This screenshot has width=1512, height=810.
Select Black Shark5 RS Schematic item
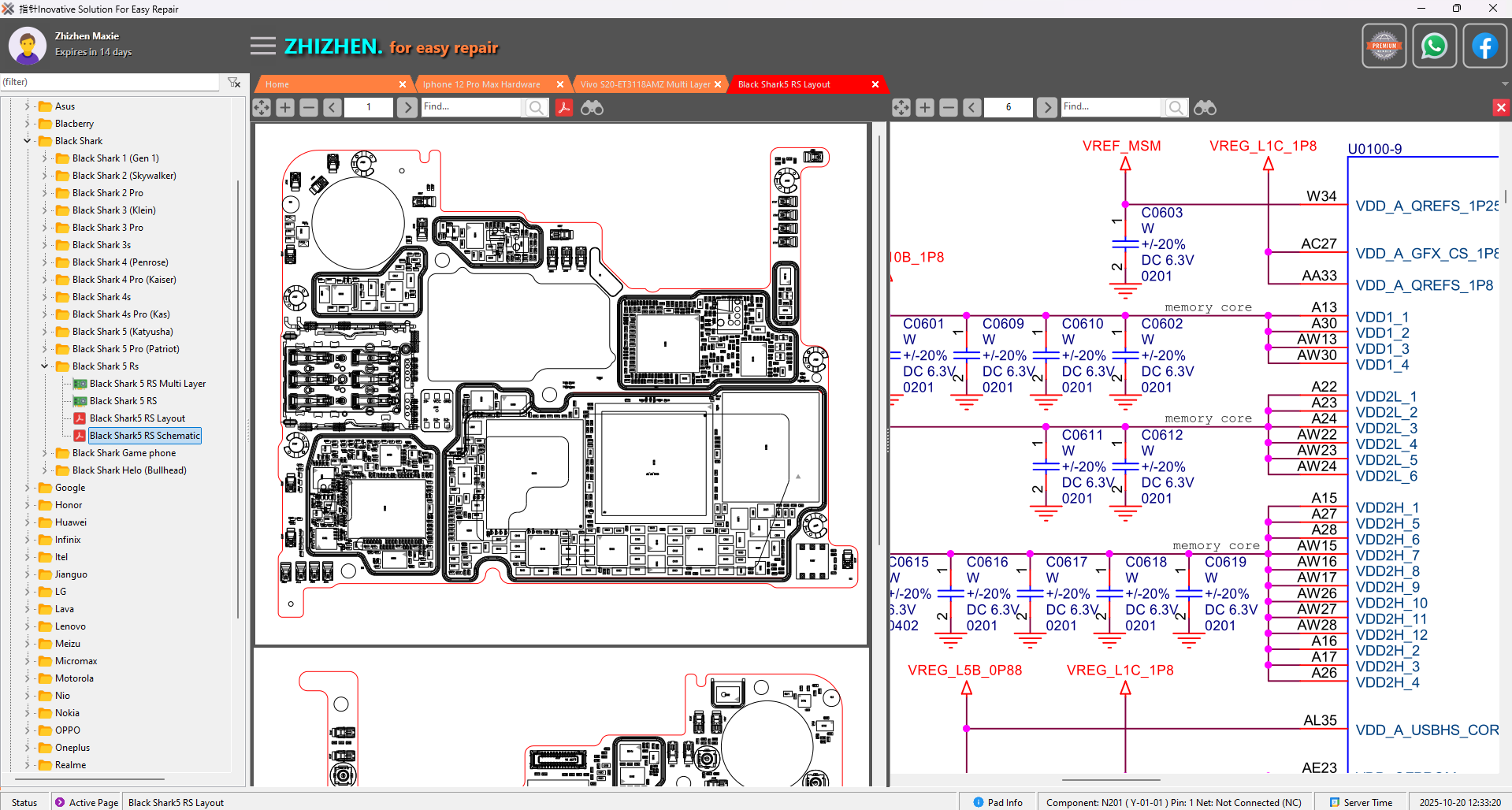tap(145, 436)
